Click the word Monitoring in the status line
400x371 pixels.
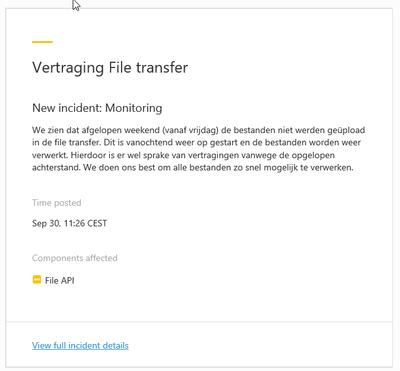click(x=134, y=108)
